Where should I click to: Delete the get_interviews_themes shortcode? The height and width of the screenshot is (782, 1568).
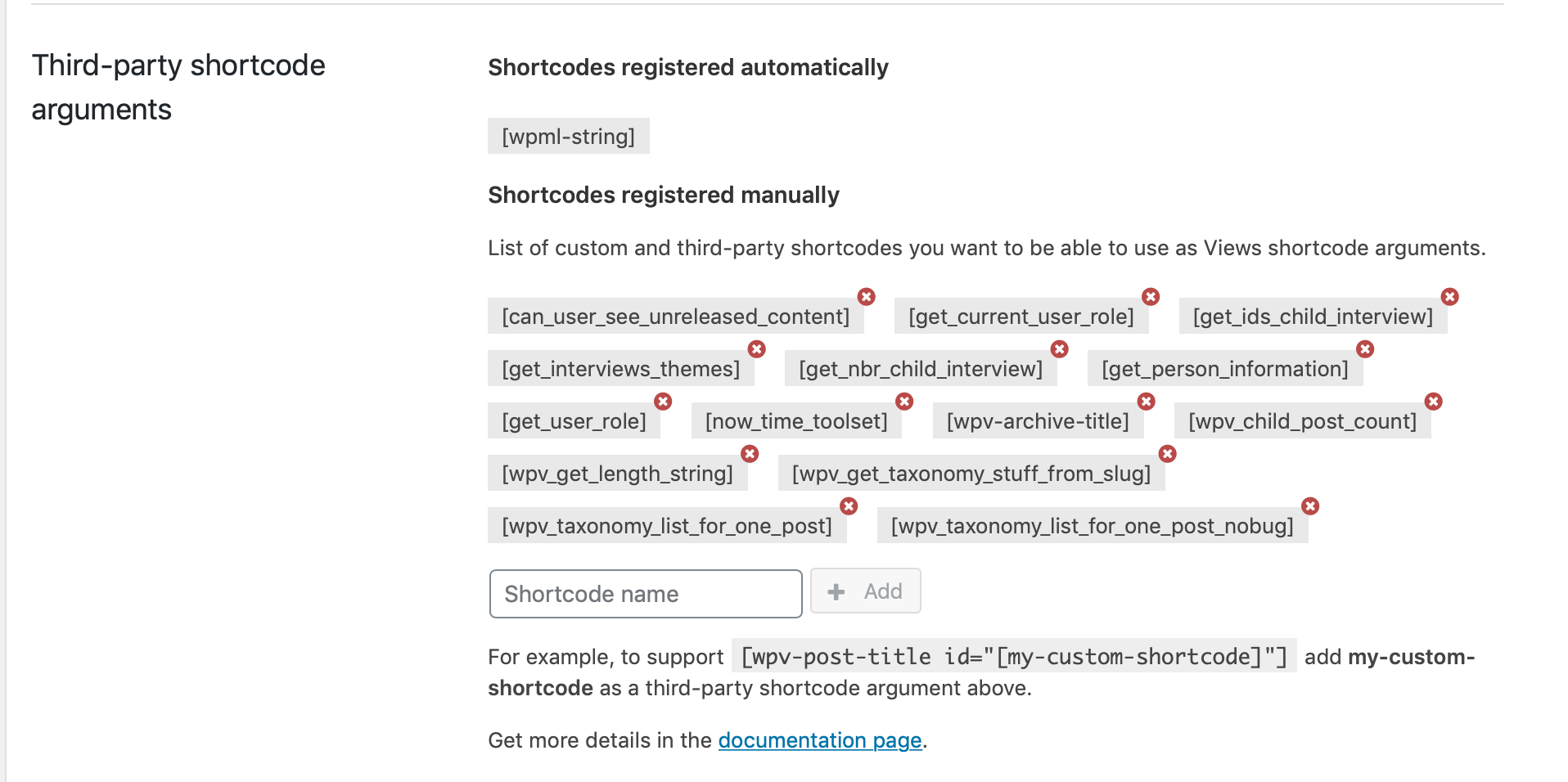tap(757, 349)
